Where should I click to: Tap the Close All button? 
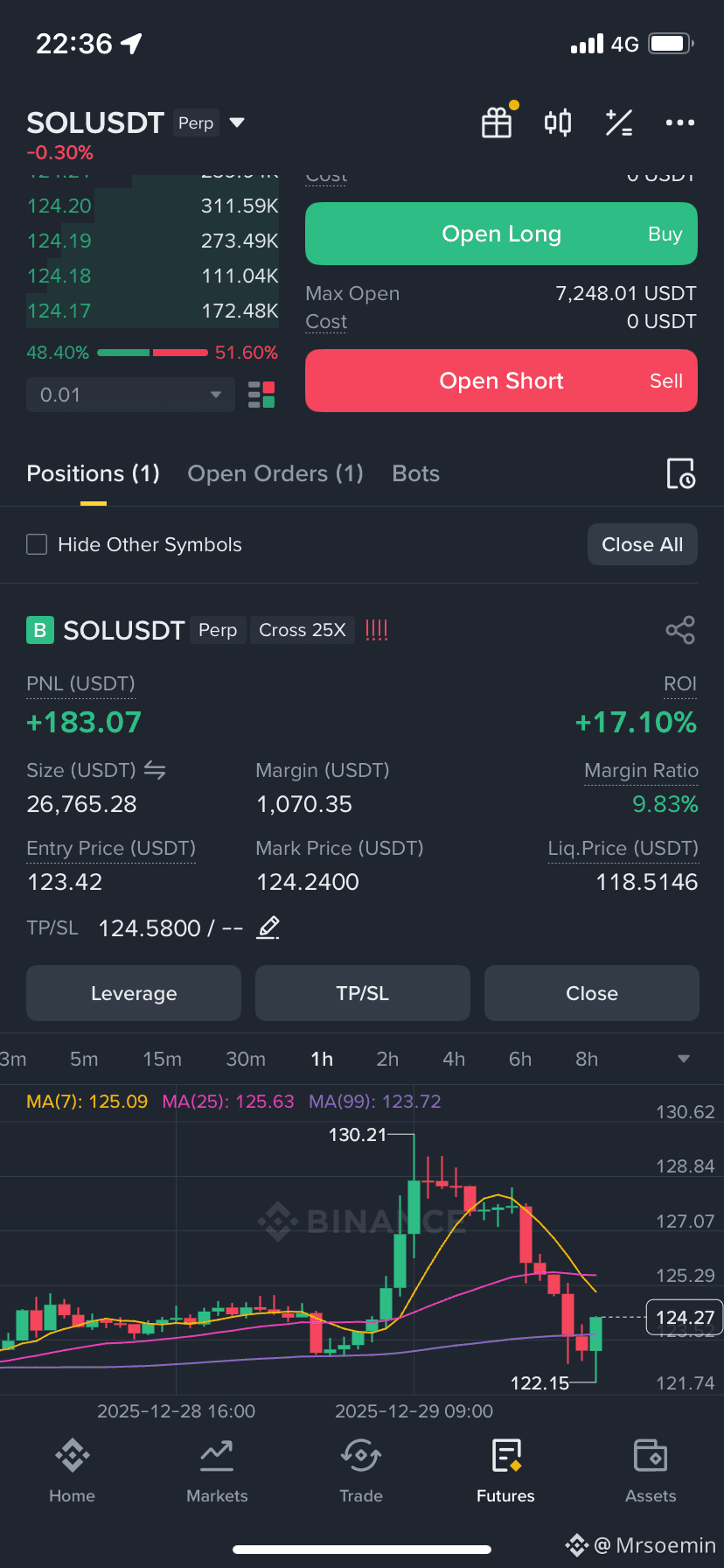point(643,544)
